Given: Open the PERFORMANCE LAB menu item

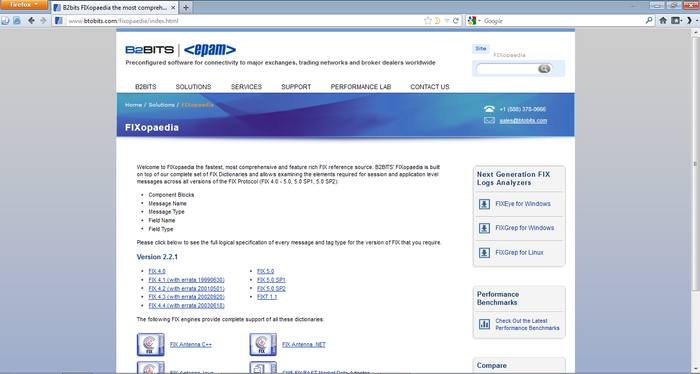Looking at the screenshot, I should click(361, 87).
